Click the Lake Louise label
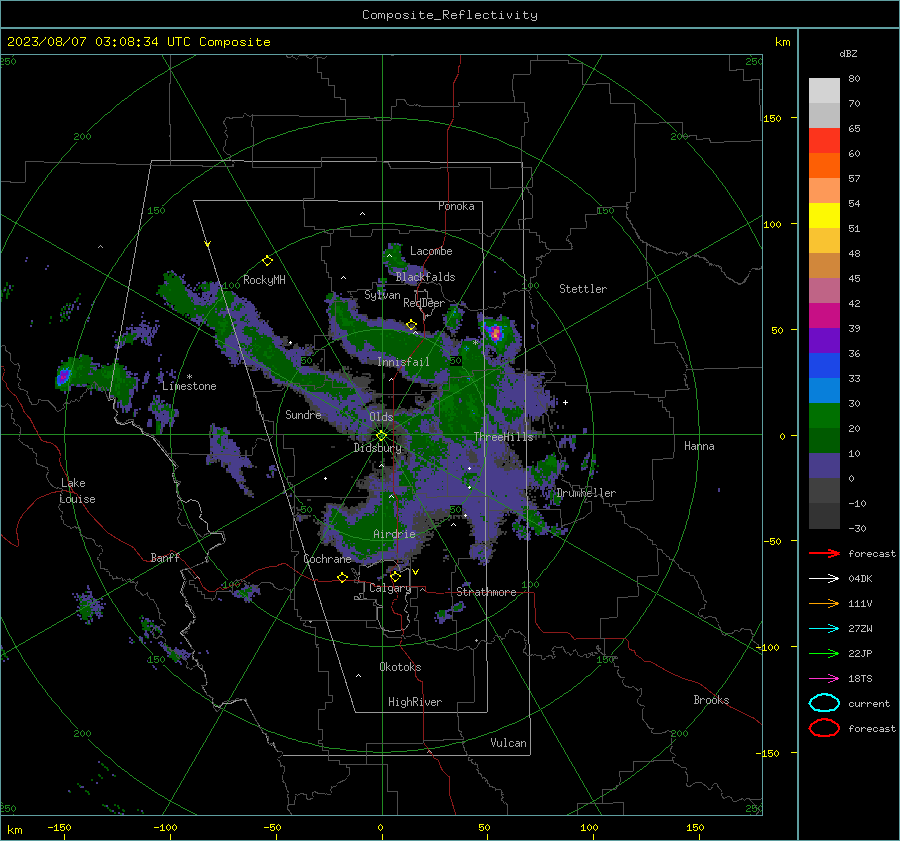The width and height of the screenshot is (900, 841). [77, 491]
